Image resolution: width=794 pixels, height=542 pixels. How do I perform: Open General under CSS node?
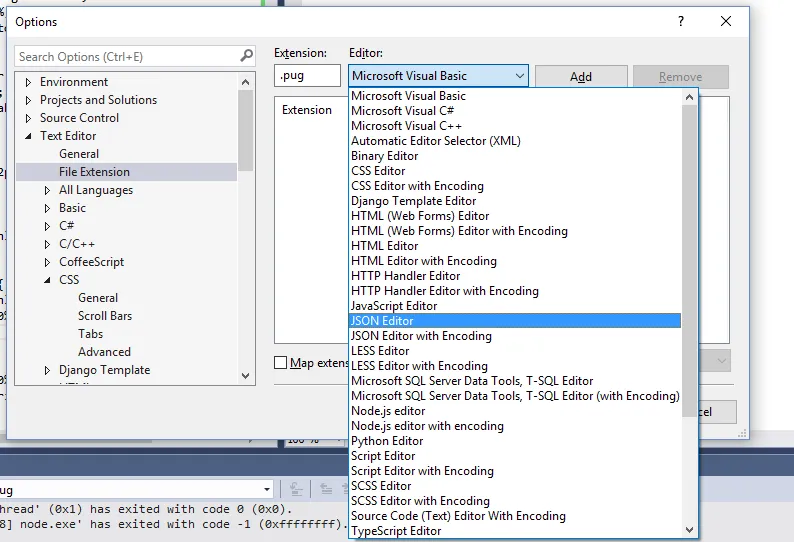tap(98, 298)
